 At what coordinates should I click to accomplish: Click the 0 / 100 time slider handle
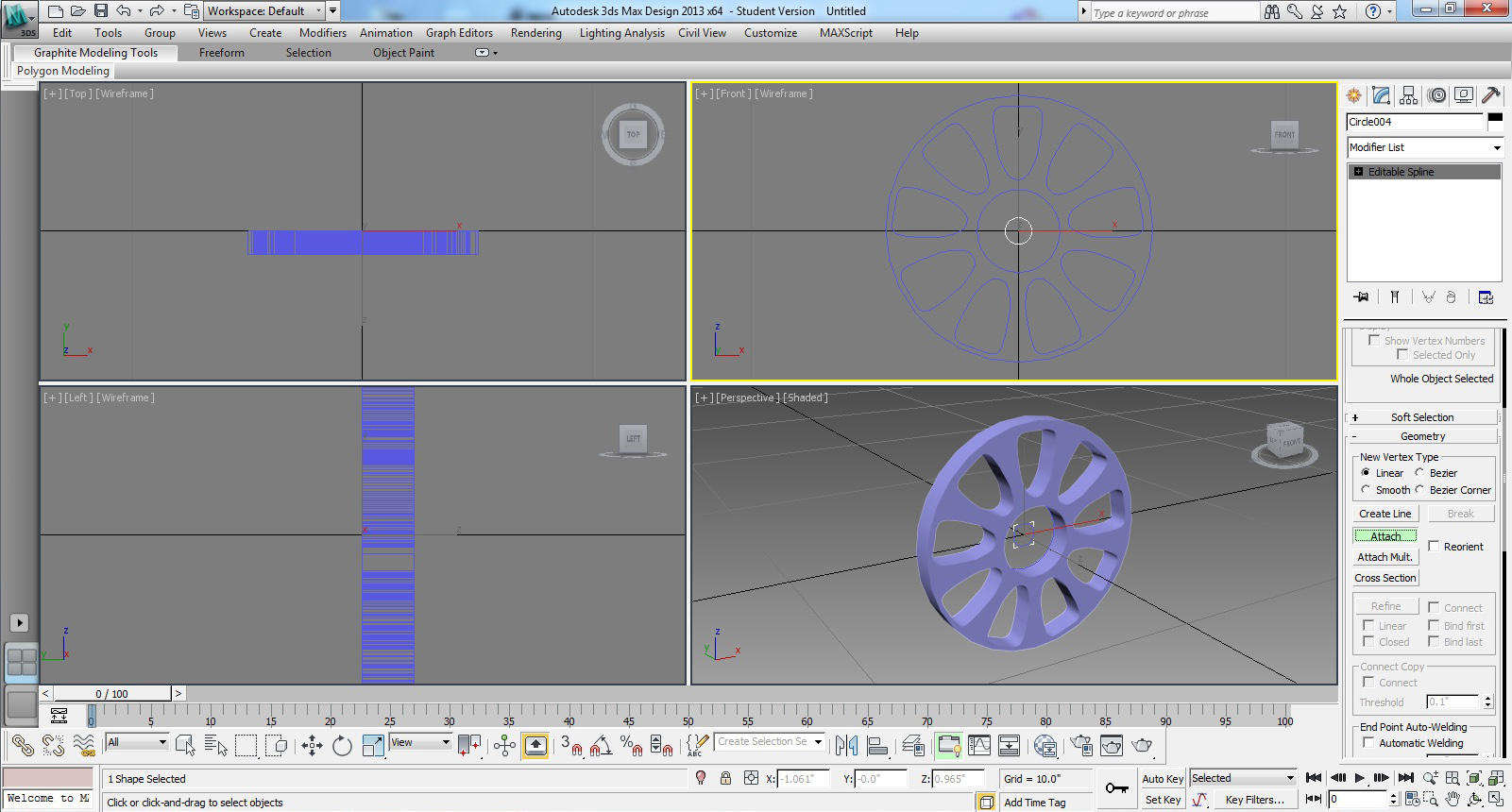click(111, 693)
